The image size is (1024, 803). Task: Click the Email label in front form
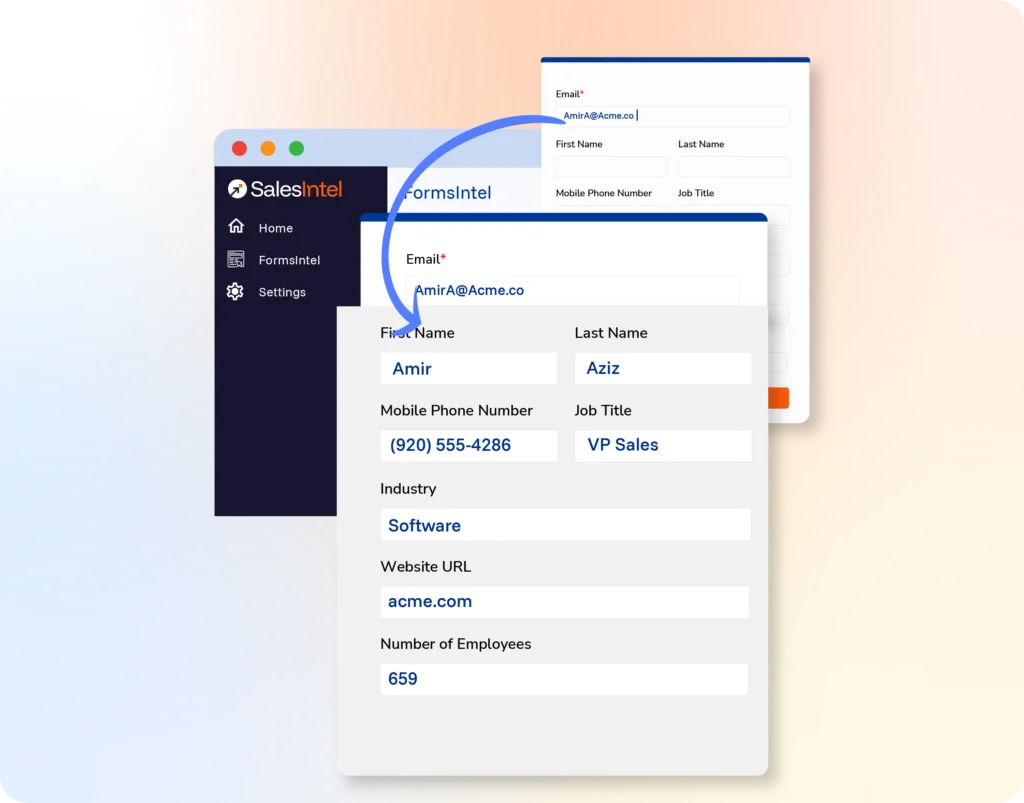click(x=426, y=259)
